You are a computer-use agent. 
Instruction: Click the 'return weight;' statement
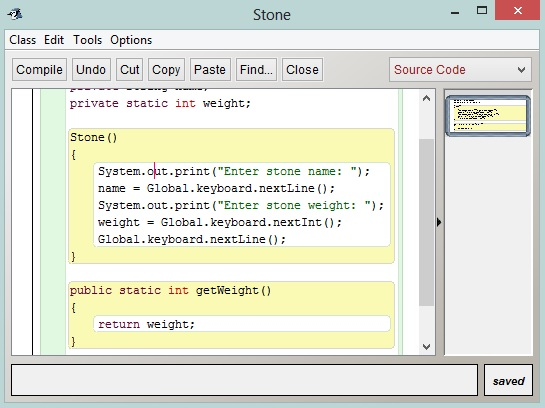click(x=146, y=325)
